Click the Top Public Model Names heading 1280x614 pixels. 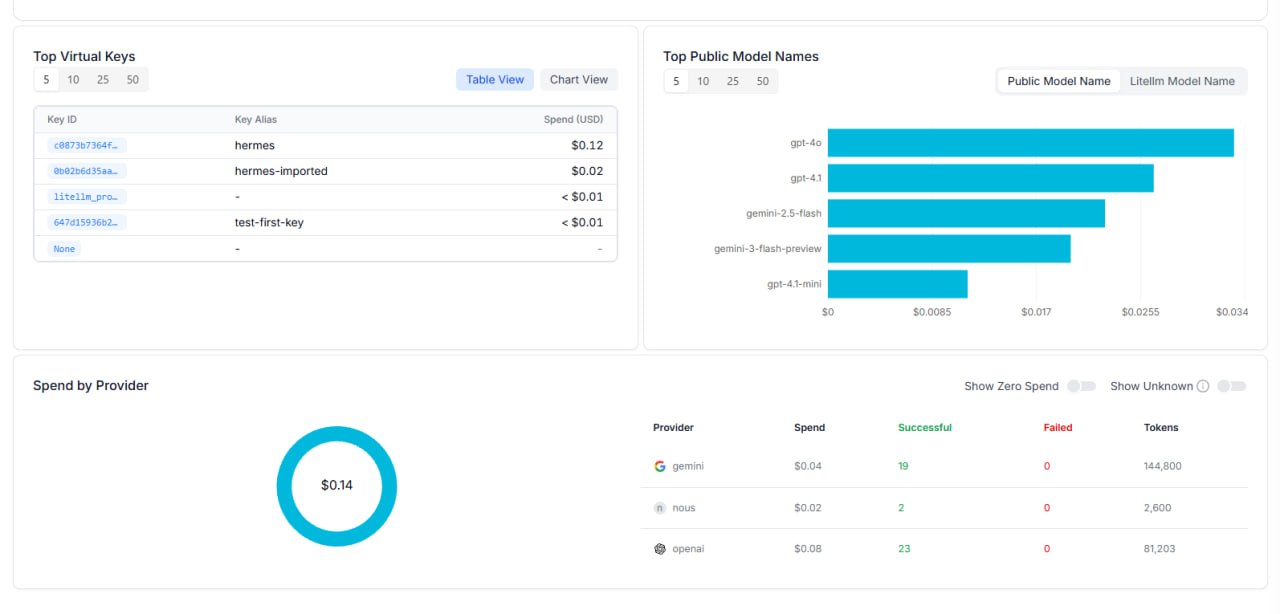741,57
